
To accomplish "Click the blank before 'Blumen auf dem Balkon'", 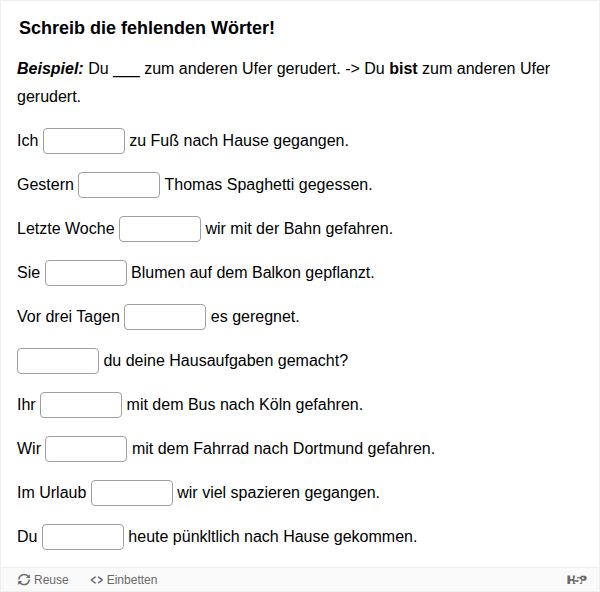I will click(86, 273).
